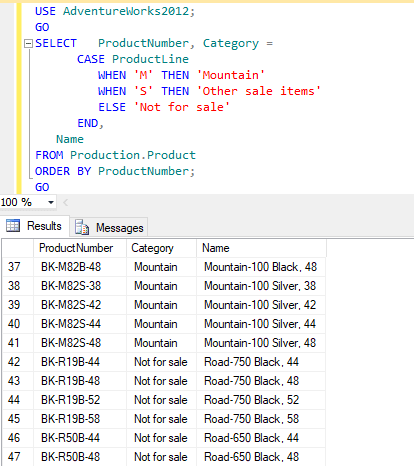Click Not for sale cell in row 47
The image size is (415, 469).
(x=161, y=457)
